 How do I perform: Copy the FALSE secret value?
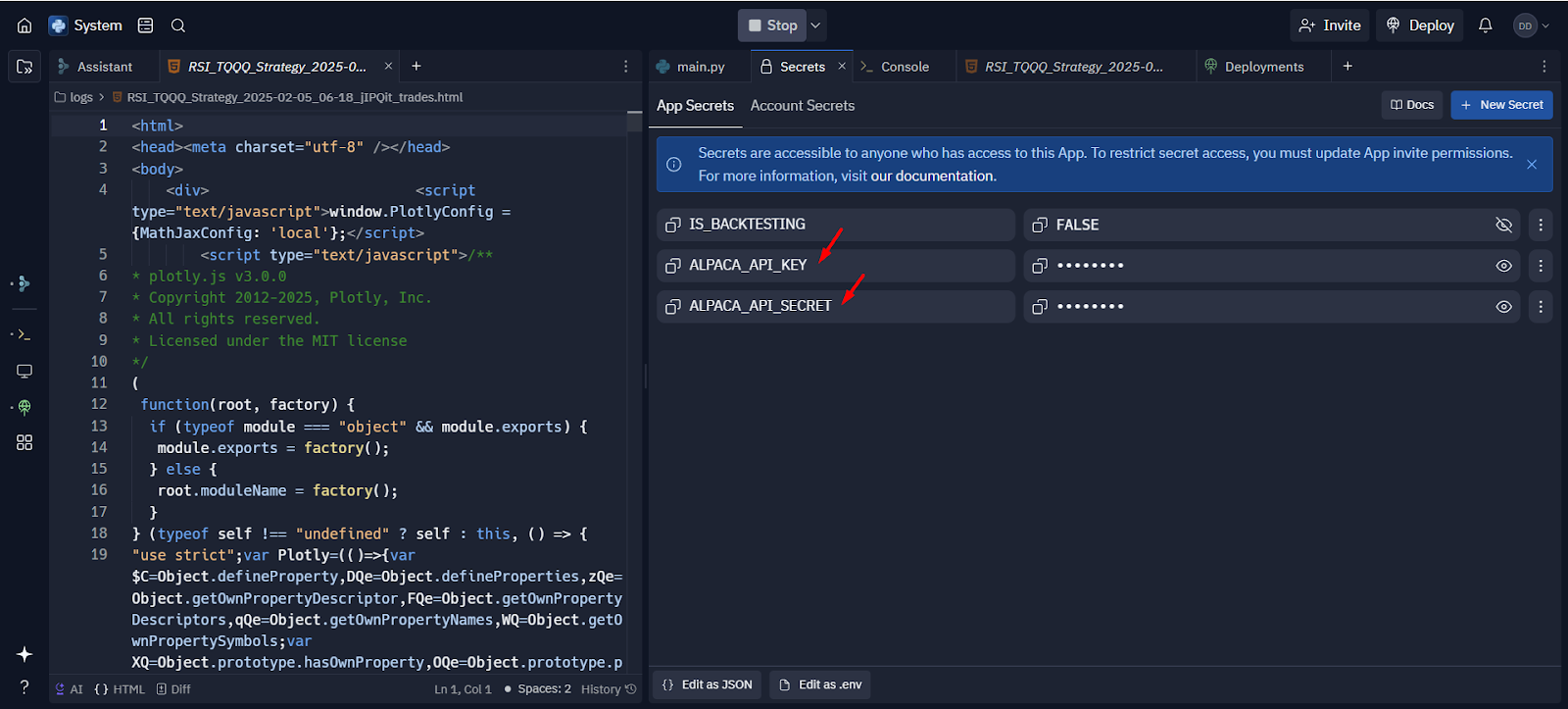(x=1040, y=225)
